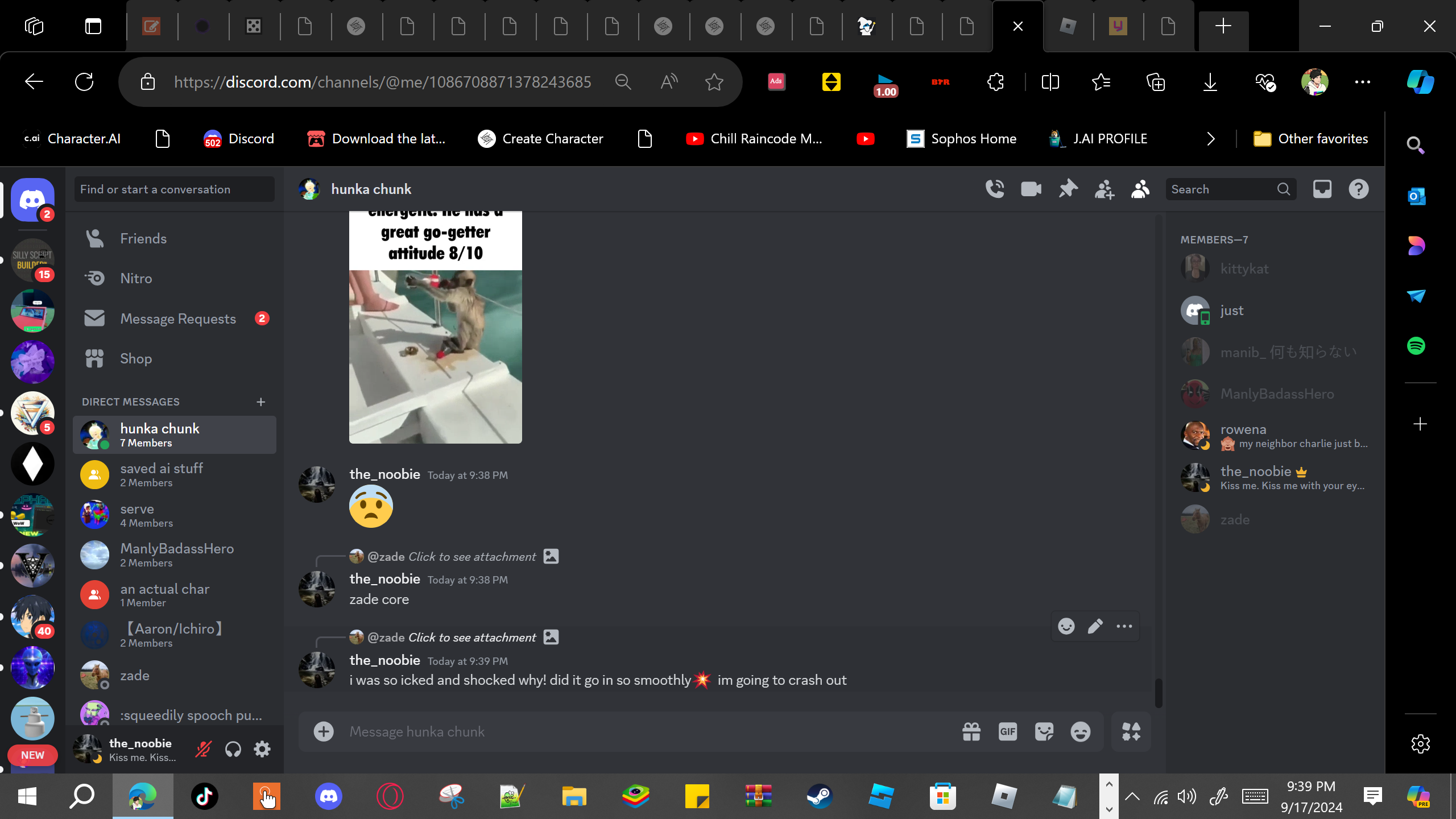Start a video call

[x=1031, y=189]
